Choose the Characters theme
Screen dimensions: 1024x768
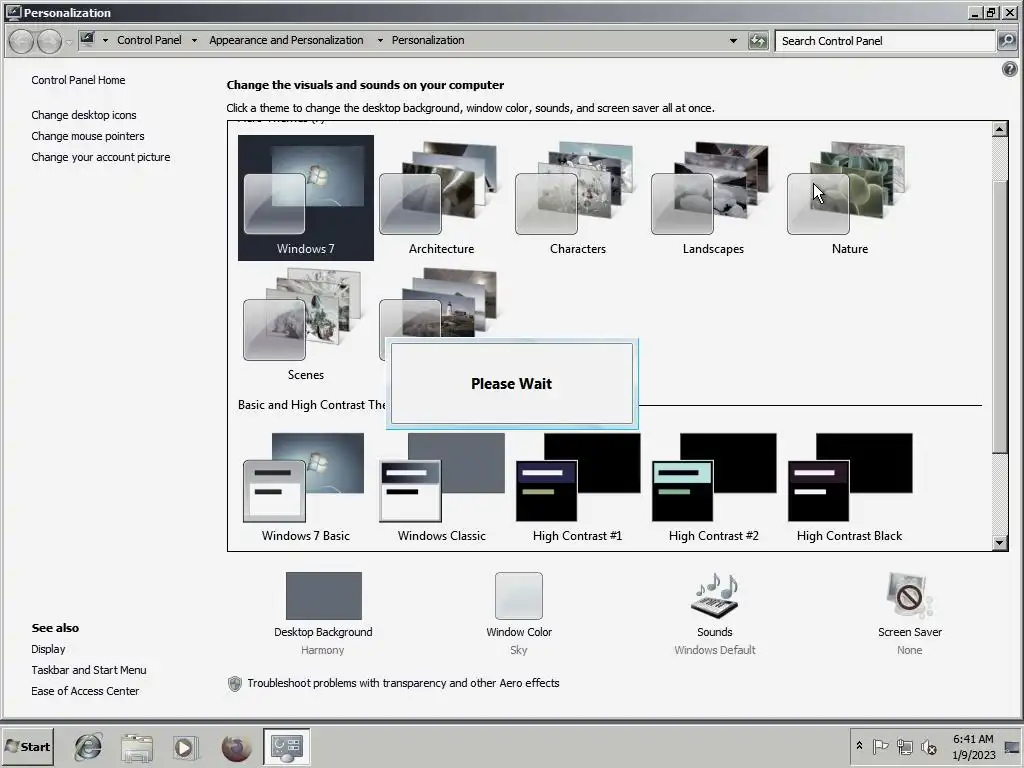(577, 198)
